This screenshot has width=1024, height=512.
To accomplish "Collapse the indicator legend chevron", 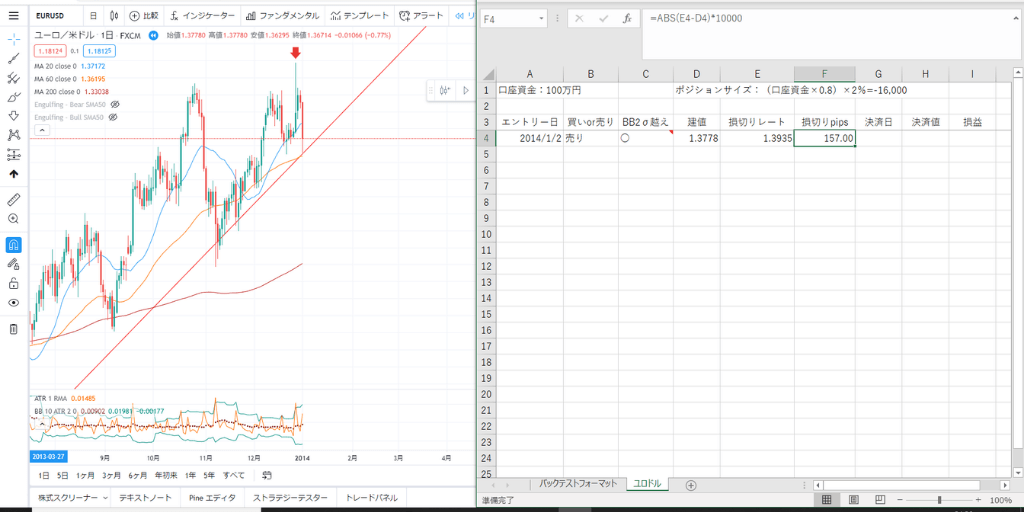I will tap(40, 130).
